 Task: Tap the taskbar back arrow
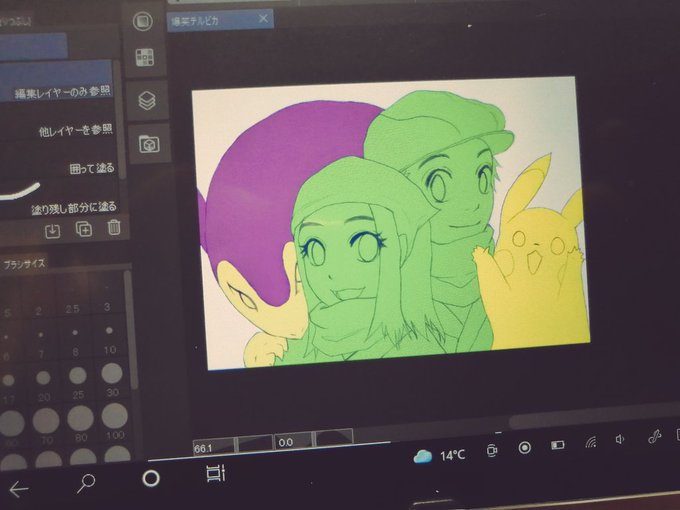[x=18, y=489]
